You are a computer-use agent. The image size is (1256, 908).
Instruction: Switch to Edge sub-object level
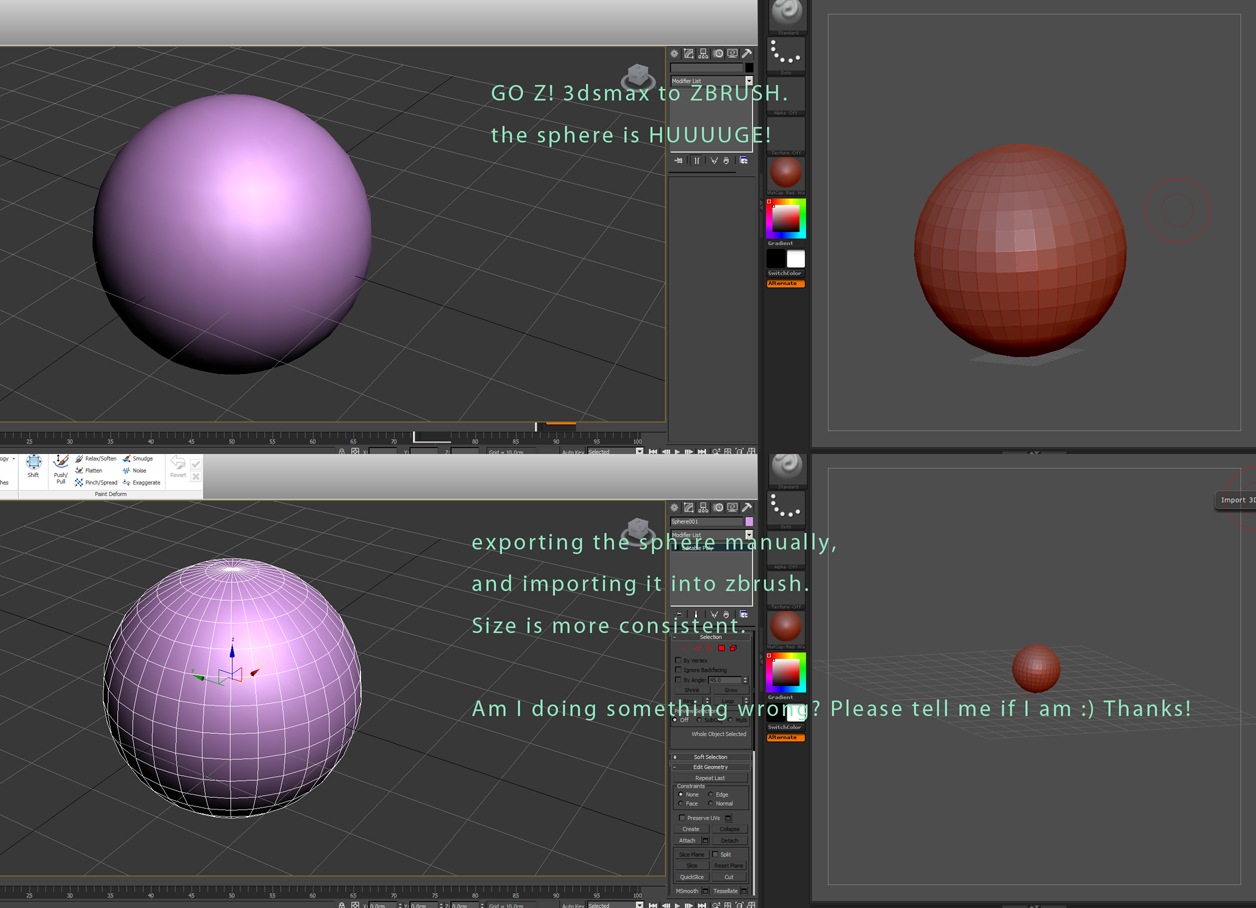(697, 648)
